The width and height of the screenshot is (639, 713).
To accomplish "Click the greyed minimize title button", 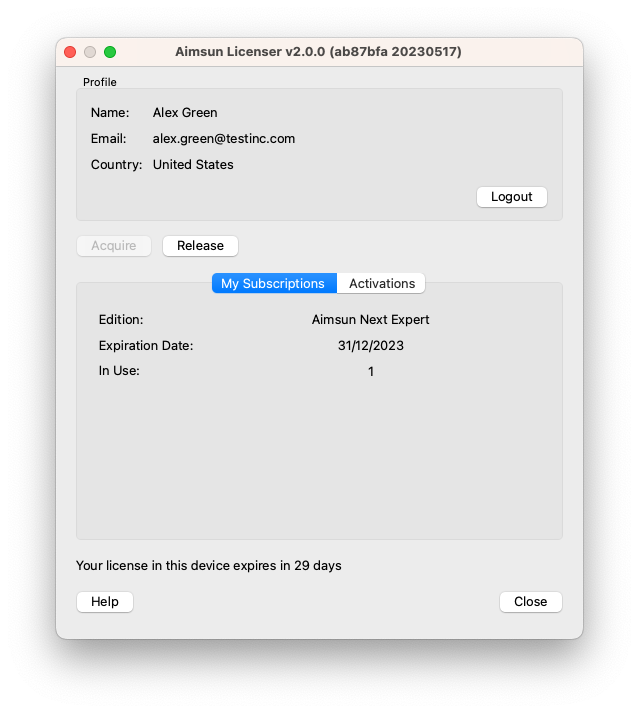I will point(90,52).
